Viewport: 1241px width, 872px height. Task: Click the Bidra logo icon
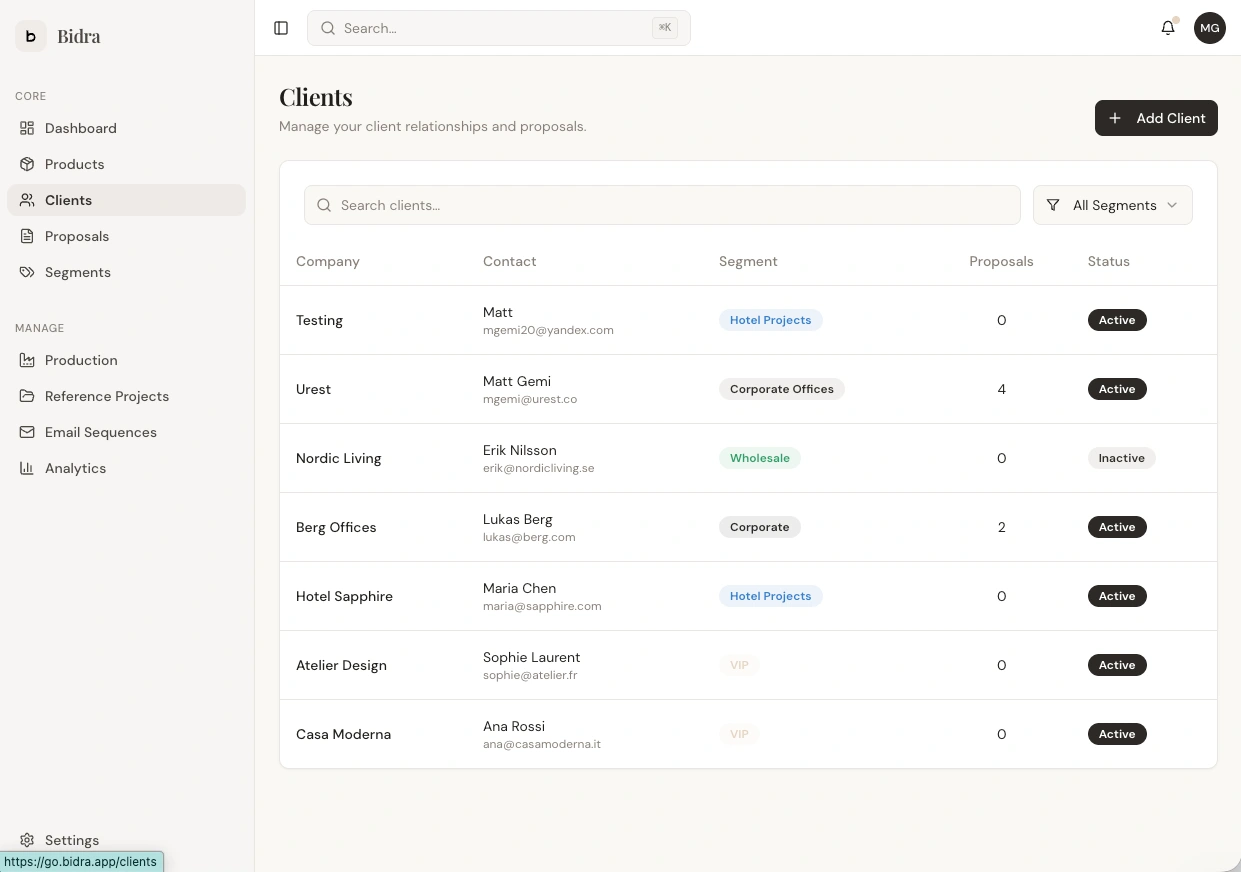pyautogui.click(x=31, y=36)
